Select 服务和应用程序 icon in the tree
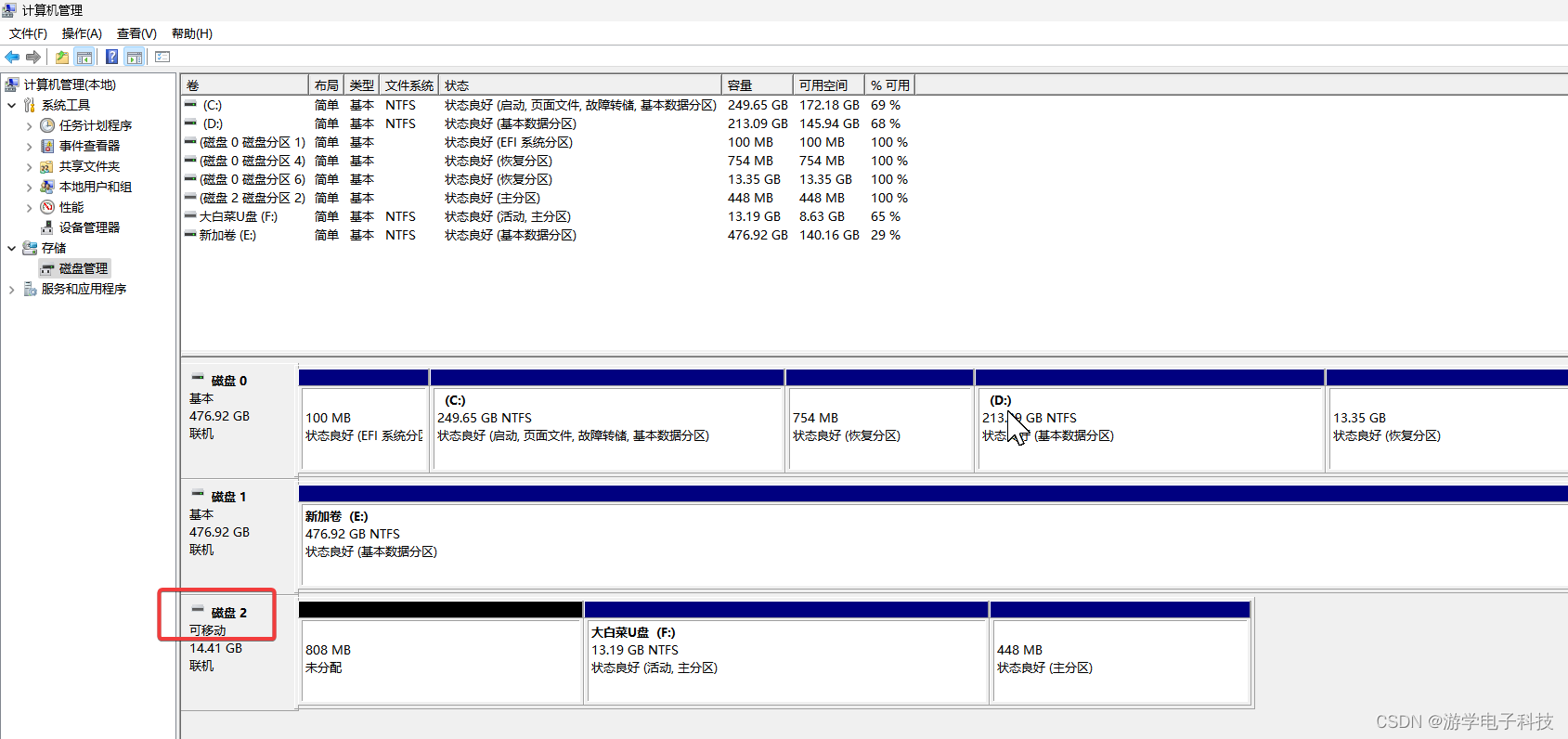1568x739 pixels. tap(30, 289)
